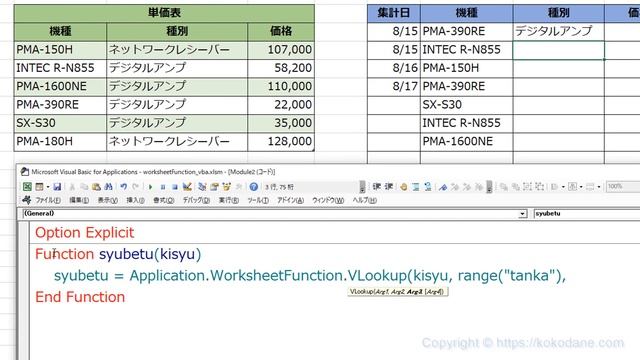Image resolution: width=640 pixels, height=360 pixels.
Task: Select cell SX-S30 in the right table
Action: click(x=467, y=105)
